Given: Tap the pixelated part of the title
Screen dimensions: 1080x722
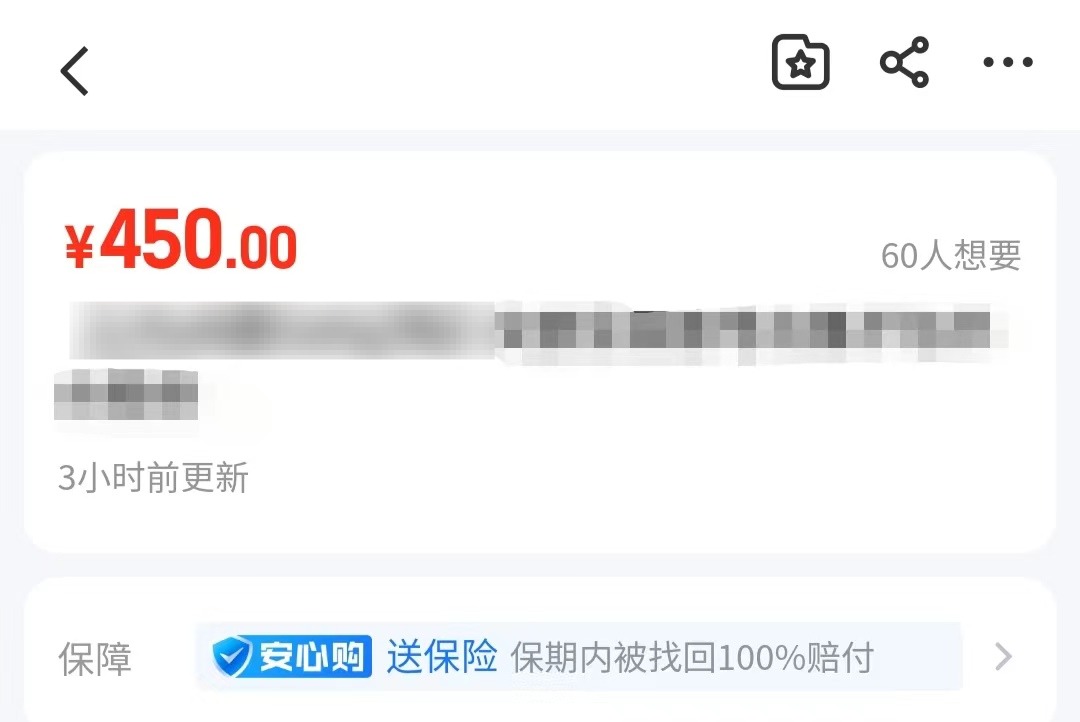Looking at the screenshot, I should (747, 331).
